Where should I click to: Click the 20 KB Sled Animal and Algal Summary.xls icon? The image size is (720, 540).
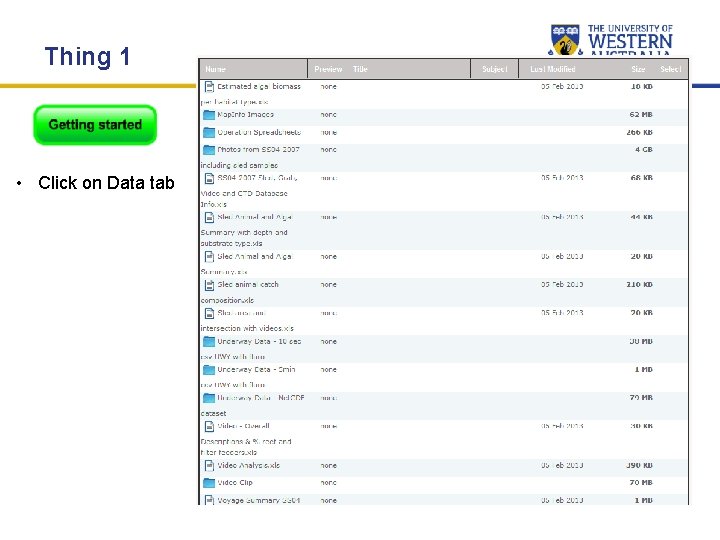pos(209,256)
